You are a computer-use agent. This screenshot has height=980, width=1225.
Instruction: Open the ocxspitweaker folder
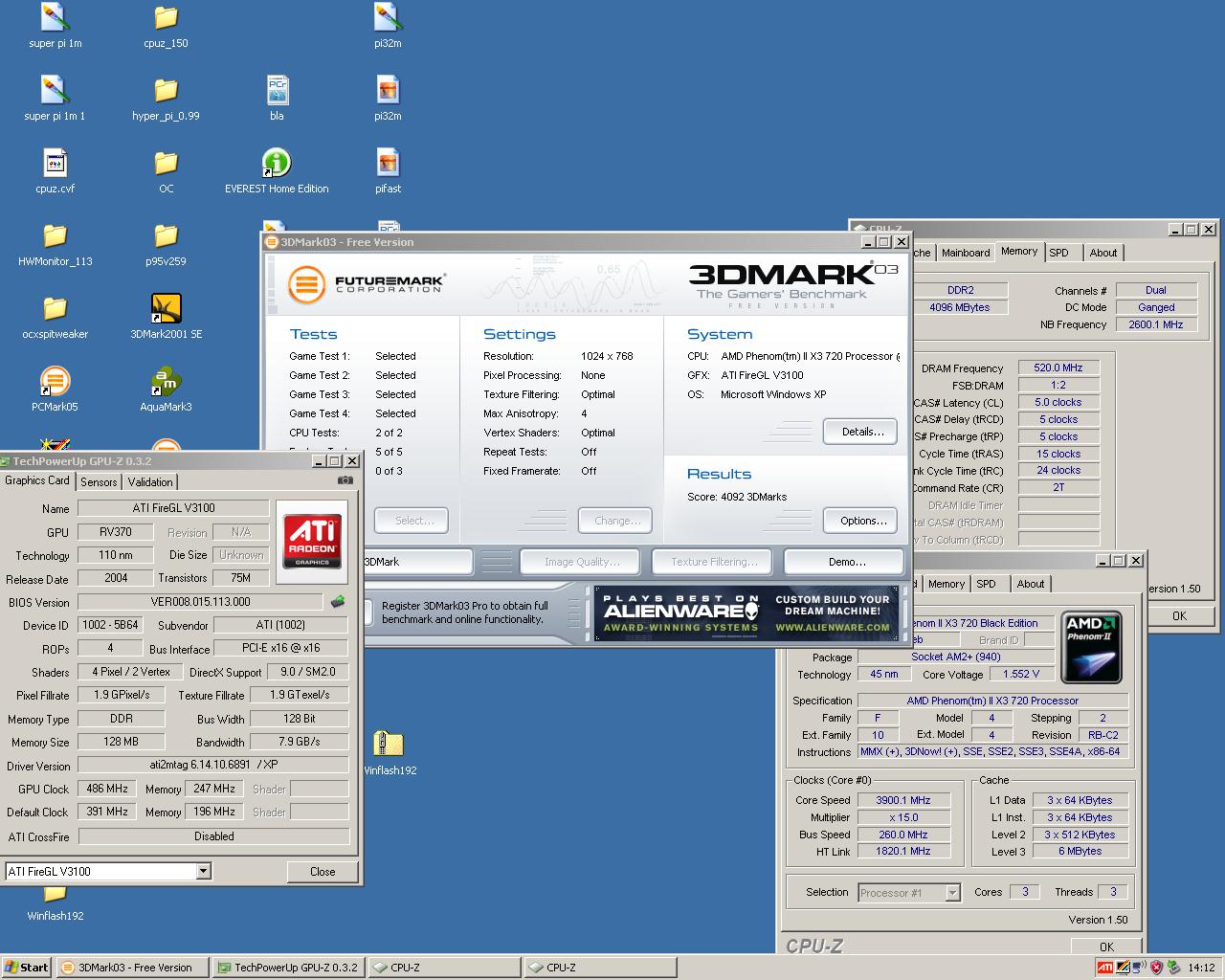point(55,310)
